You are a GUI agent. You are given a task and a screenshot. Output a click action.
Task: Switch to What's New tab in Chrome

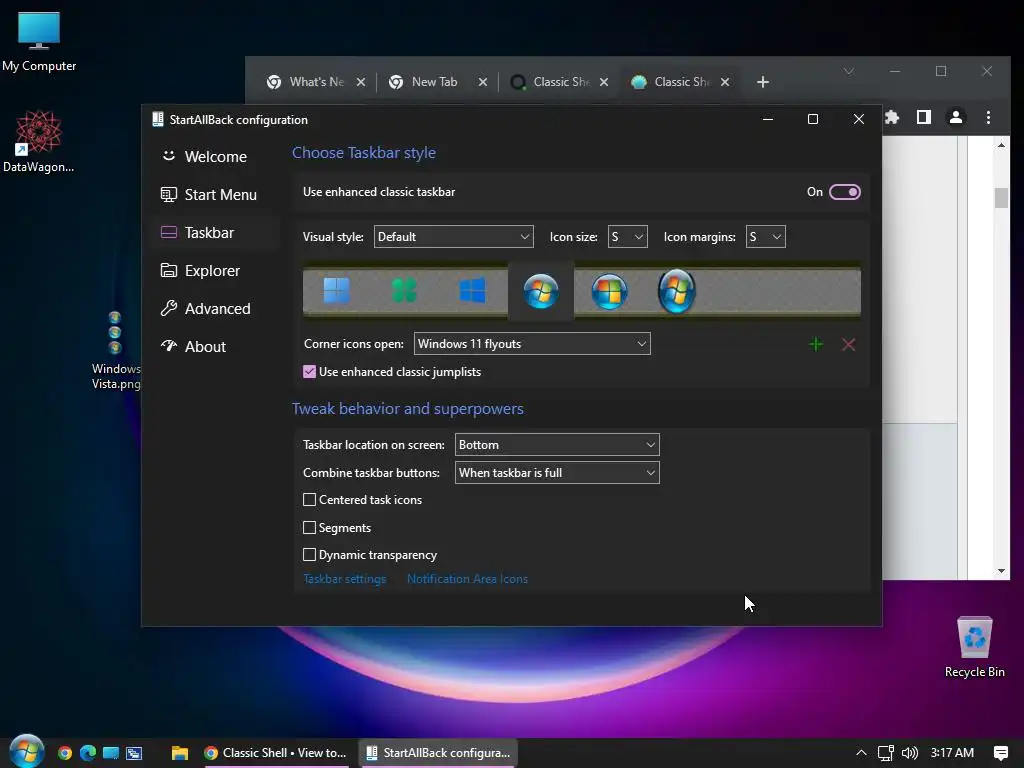(316, 82)
